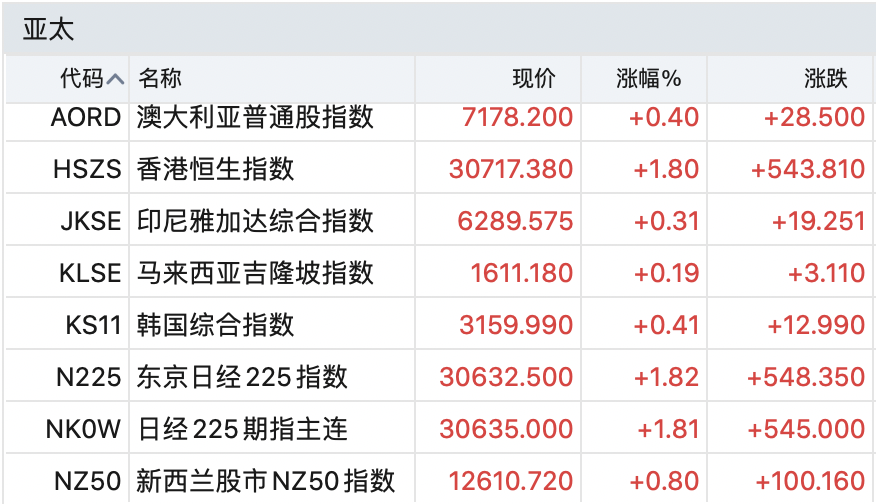Click the KS11 code cell

(x=93, y=325)
